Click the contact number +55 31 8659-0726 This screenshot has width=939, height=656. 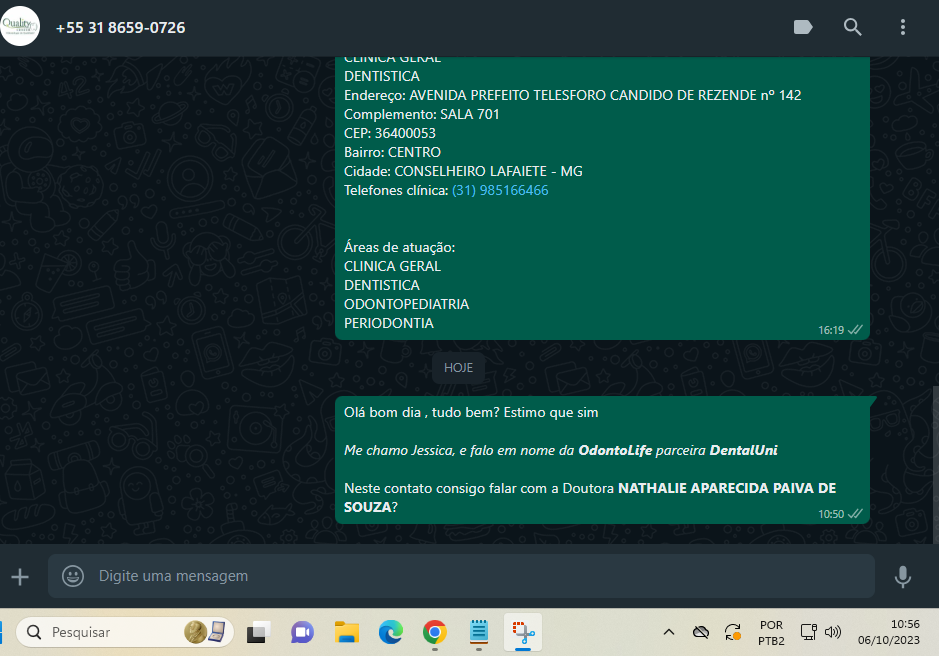tap(120, 28)
